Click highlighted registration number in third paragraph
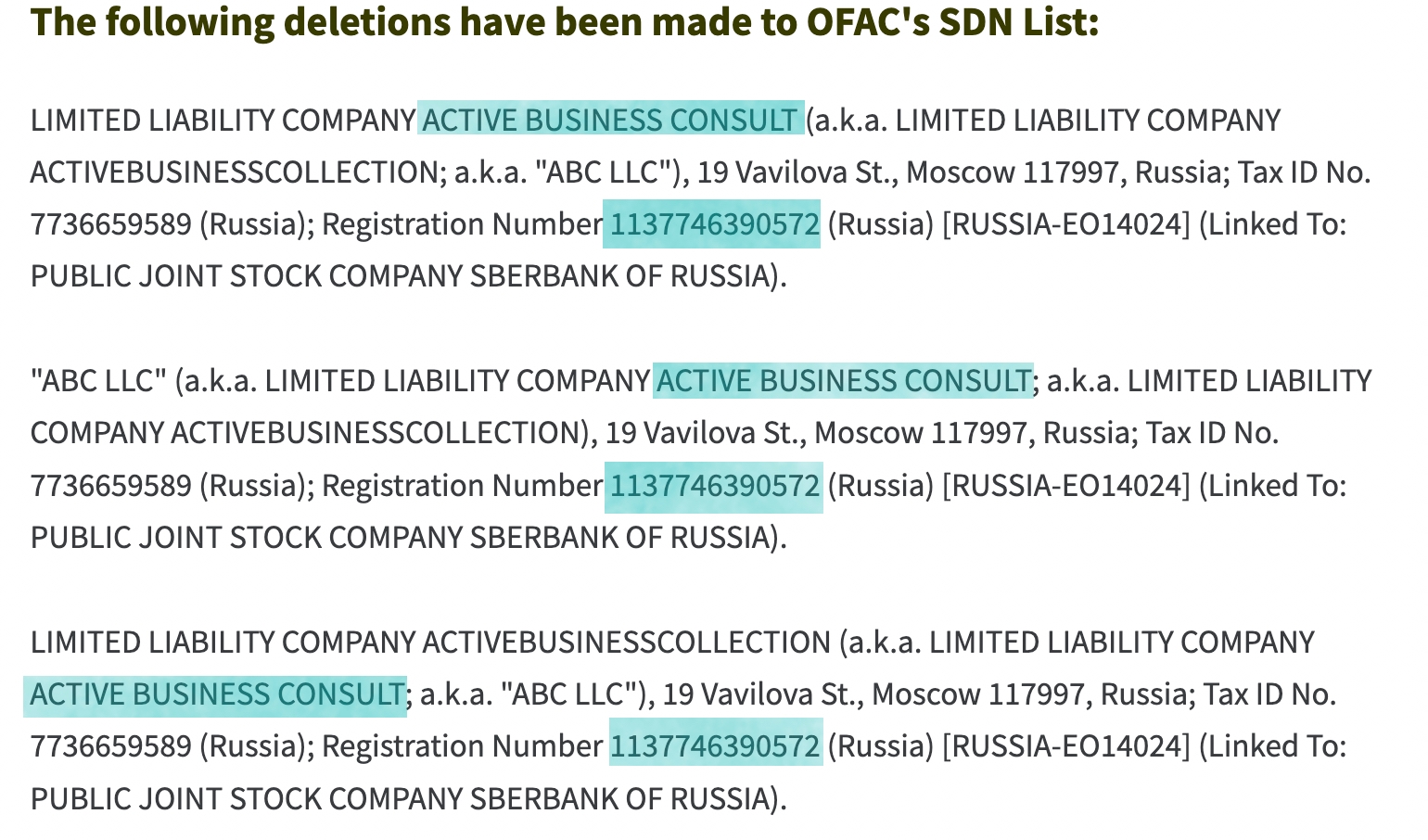This screenshot has height=840, width=1428. pos(714,746)
